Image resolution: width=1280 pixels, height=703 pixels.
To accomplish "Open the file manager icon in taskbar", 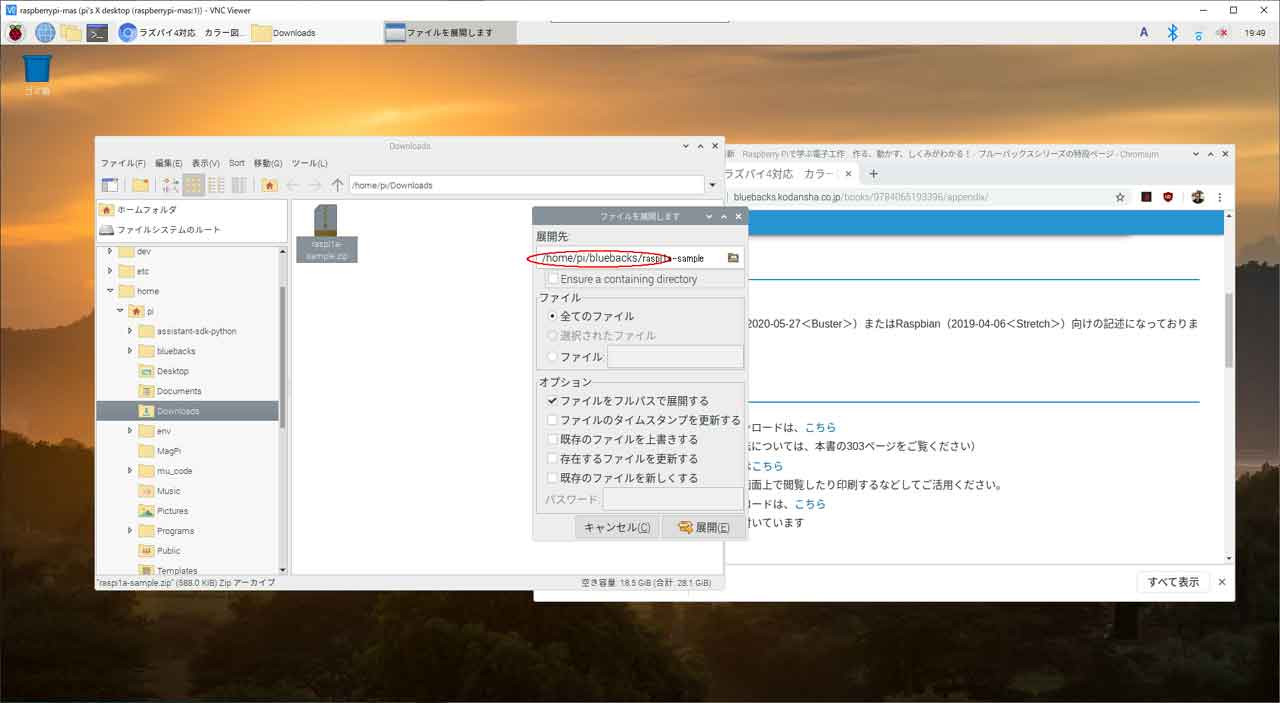I will pyautogui.click(x=70, y=32).
